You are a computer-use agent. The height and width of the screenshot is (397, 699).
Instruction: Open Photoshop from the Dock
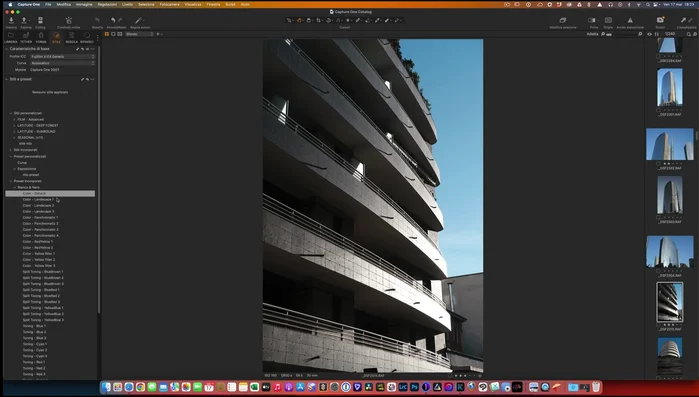click(x=414, y=387)
